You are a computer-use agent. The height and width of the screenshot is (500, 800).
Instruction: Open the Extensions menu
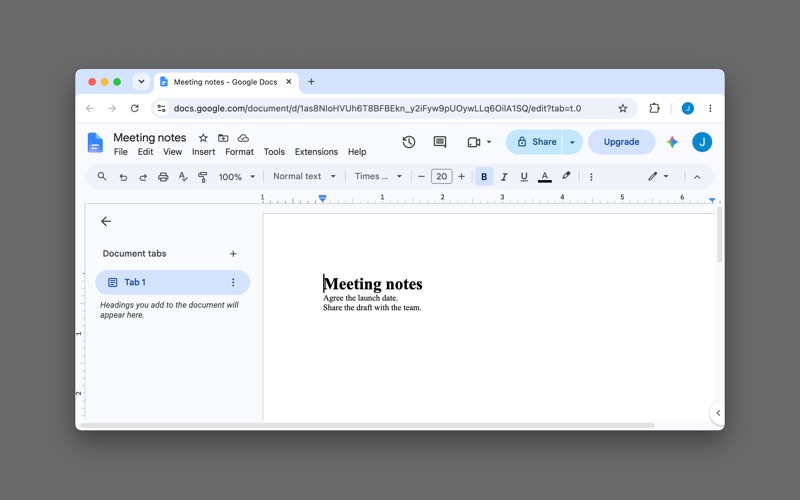point(316,152)
